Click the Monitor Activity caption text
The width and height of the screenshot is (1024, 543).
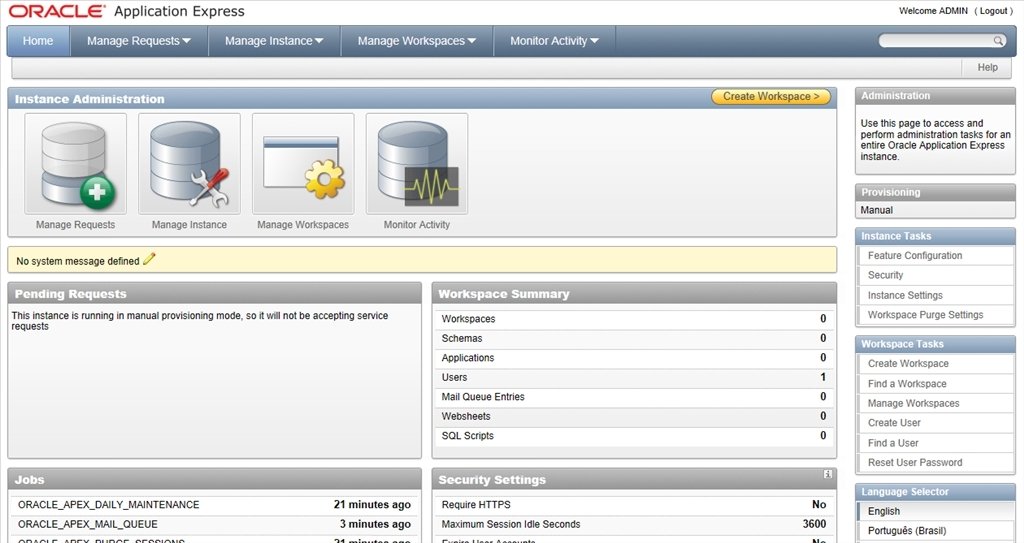pos(417,225)
